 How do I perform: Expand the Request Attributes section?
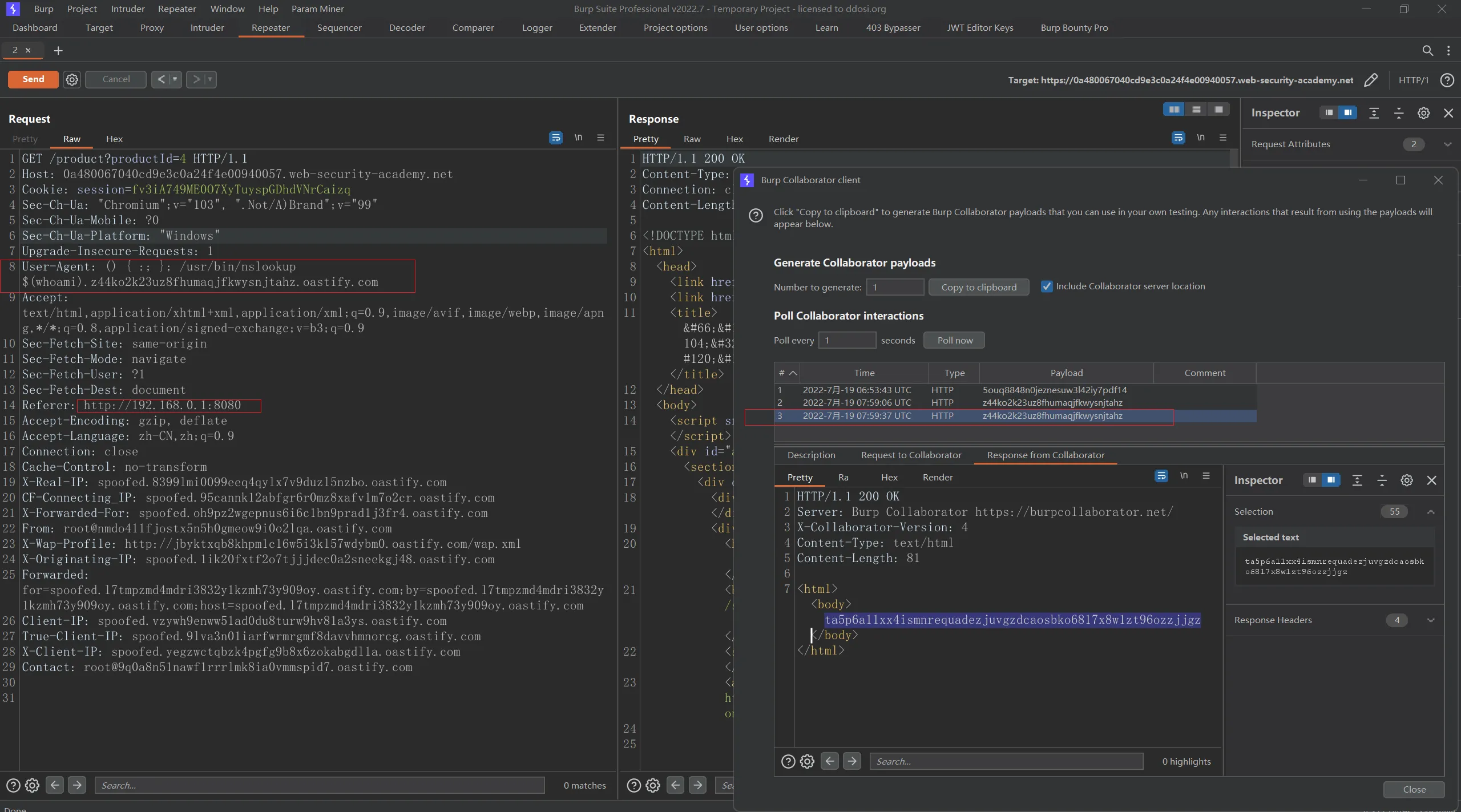coord(1447,144)
